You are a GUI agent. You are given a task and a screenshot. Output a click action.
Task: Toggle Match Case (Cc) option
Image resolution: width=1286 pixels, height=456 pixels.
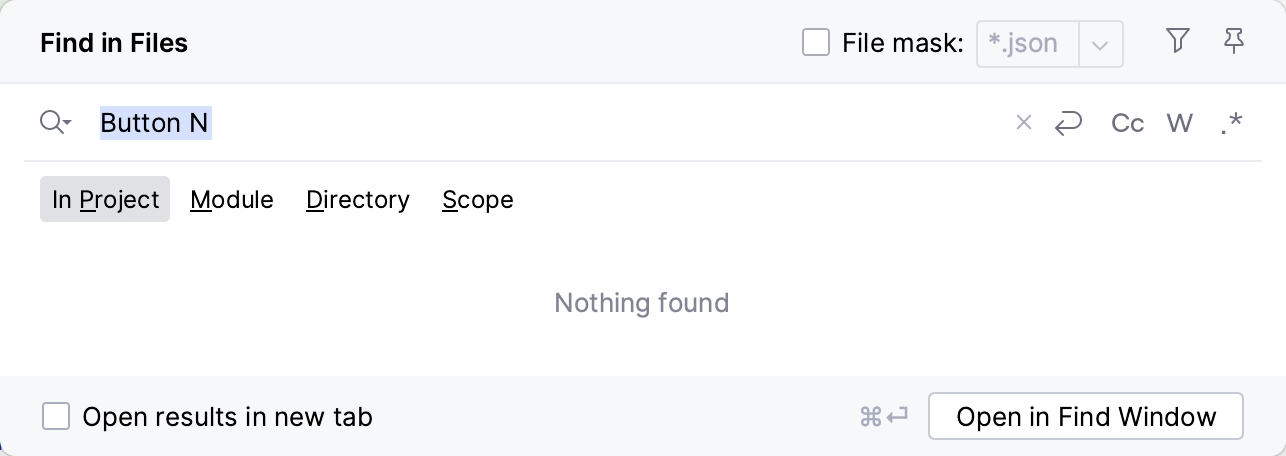pyautogui.click(x=1128, y=123)
